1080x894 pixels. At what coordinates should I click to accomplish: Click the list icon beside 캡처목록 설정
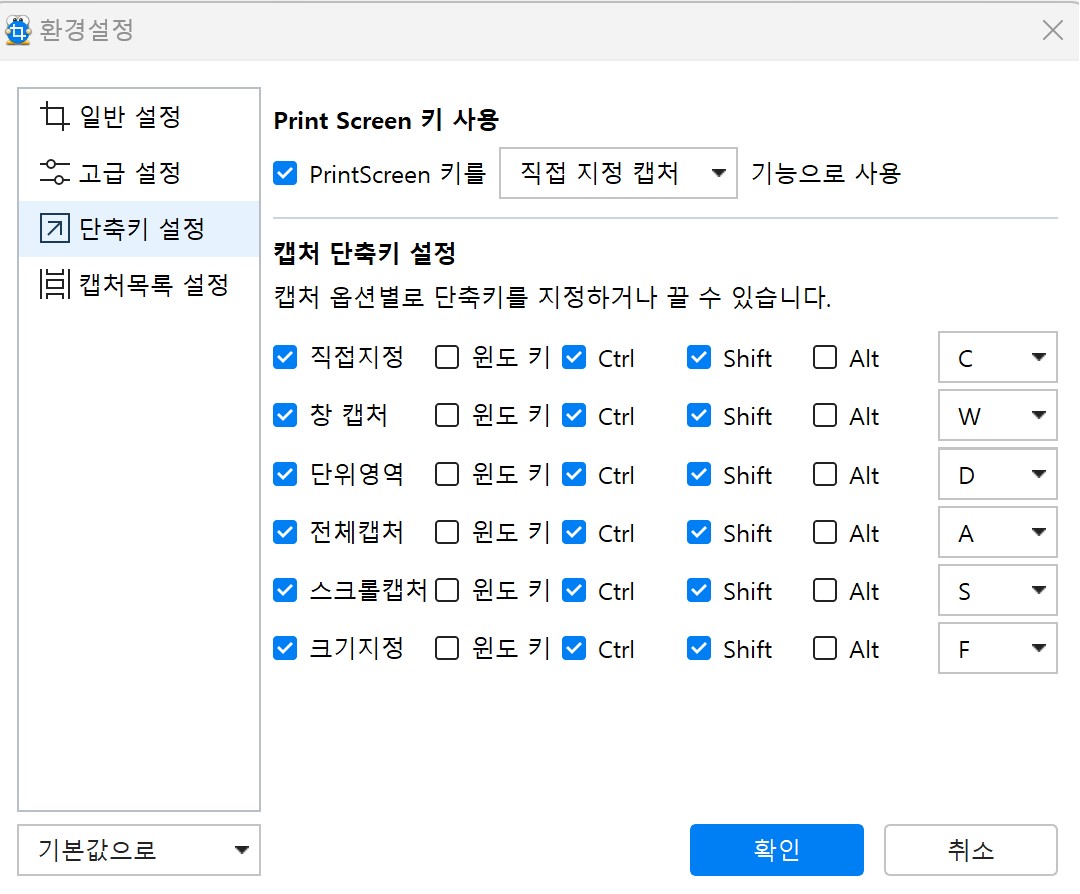54,284
